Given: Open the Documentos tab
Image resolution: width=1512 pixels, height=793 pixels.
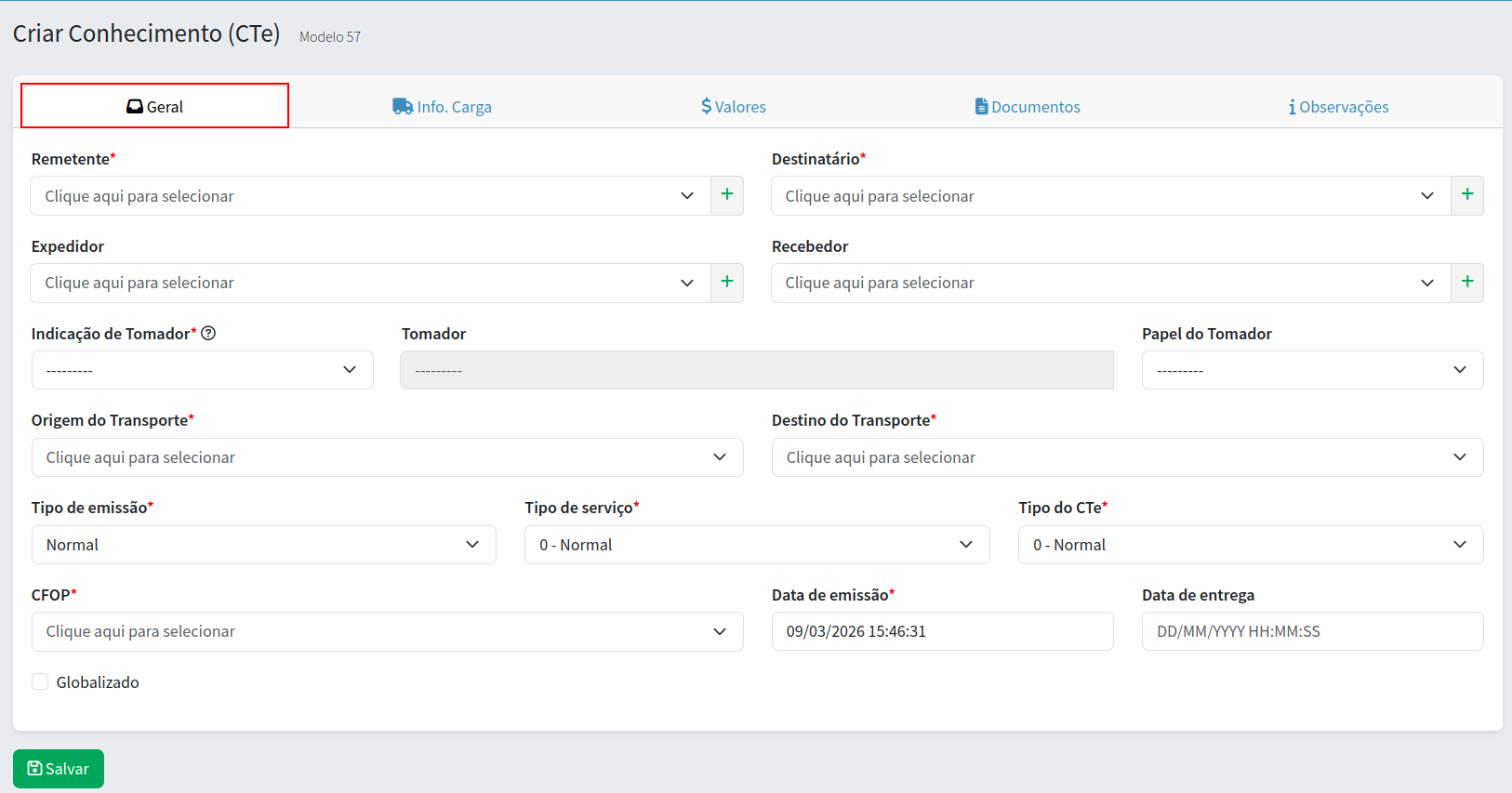Looking at the screenshot, I should 1028,107.
